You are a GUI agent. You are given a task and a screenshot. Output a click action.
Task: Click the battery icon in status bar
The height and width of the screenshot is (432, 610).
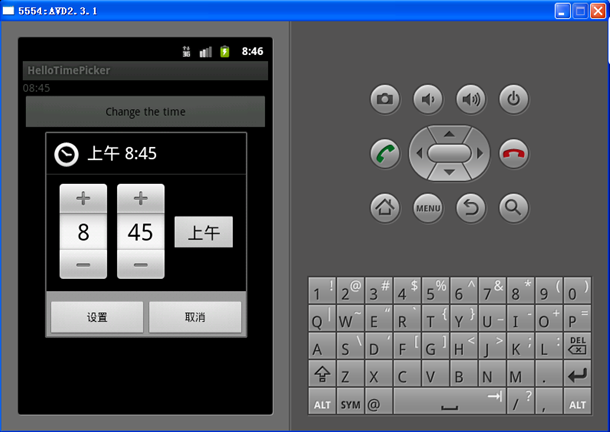(224, 51)
